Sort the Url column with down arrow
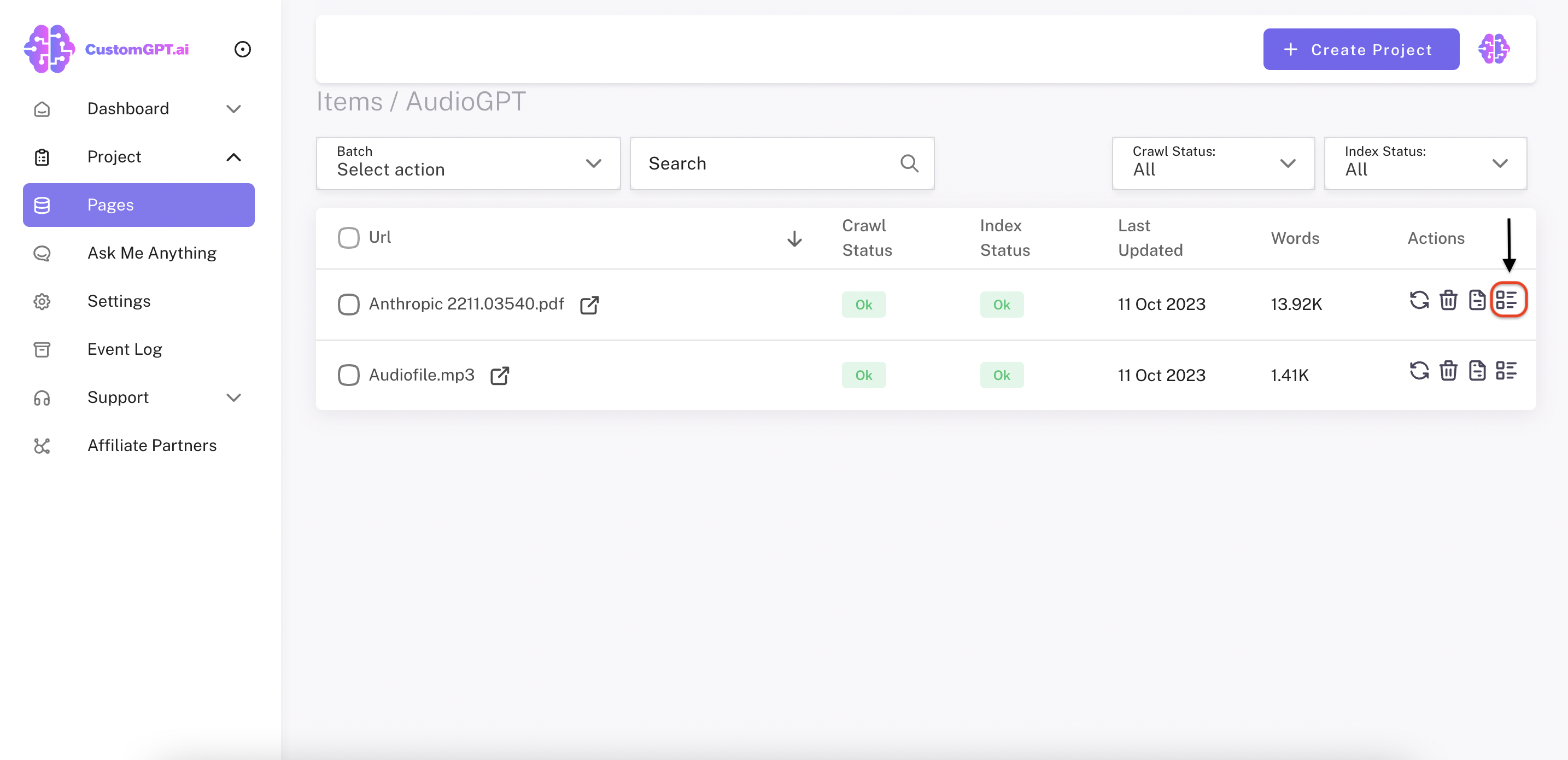Screen dimensions: 1568x760 coord(794,238)
